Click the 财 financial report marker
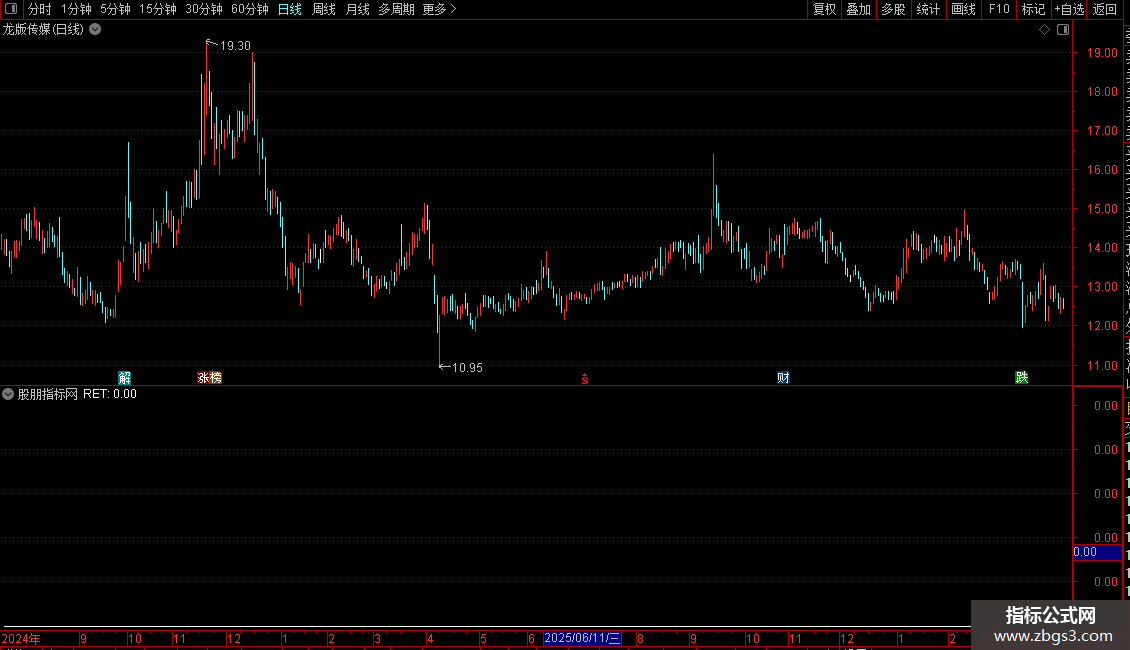Screen dimensions: 1130x650 (783, 378)
